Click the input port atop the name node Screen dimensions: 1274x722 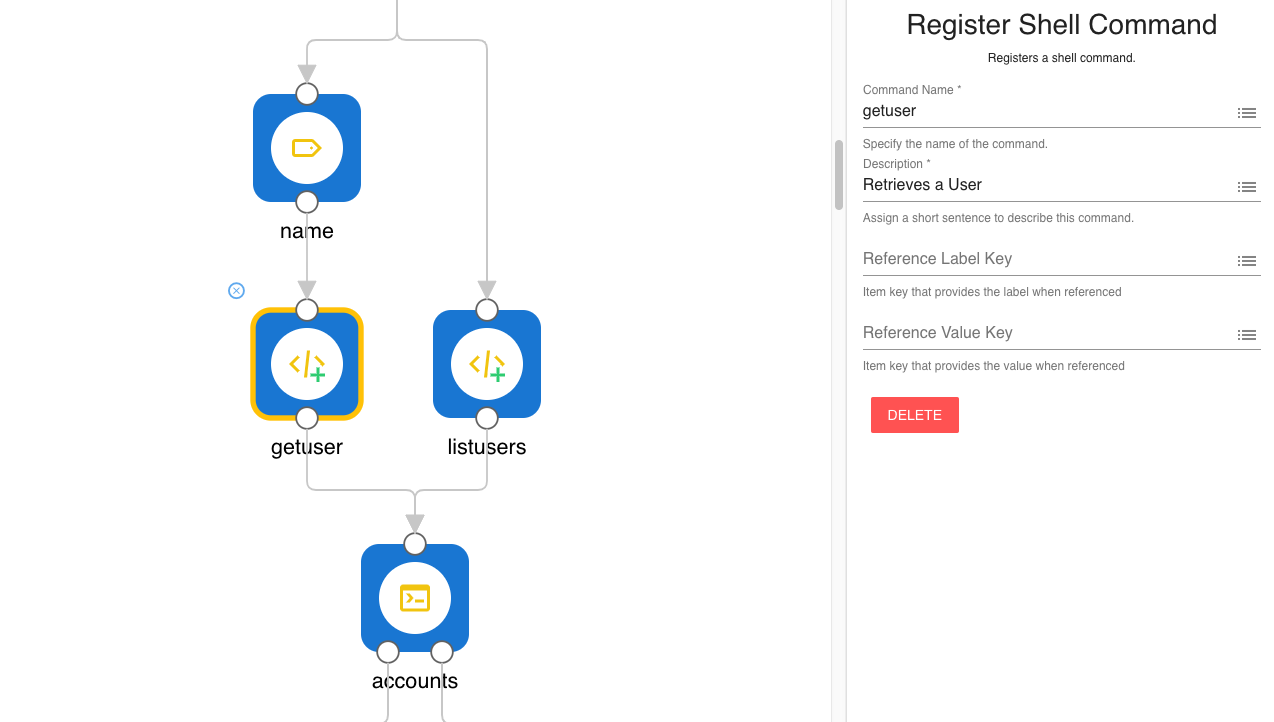pos(307,94)
